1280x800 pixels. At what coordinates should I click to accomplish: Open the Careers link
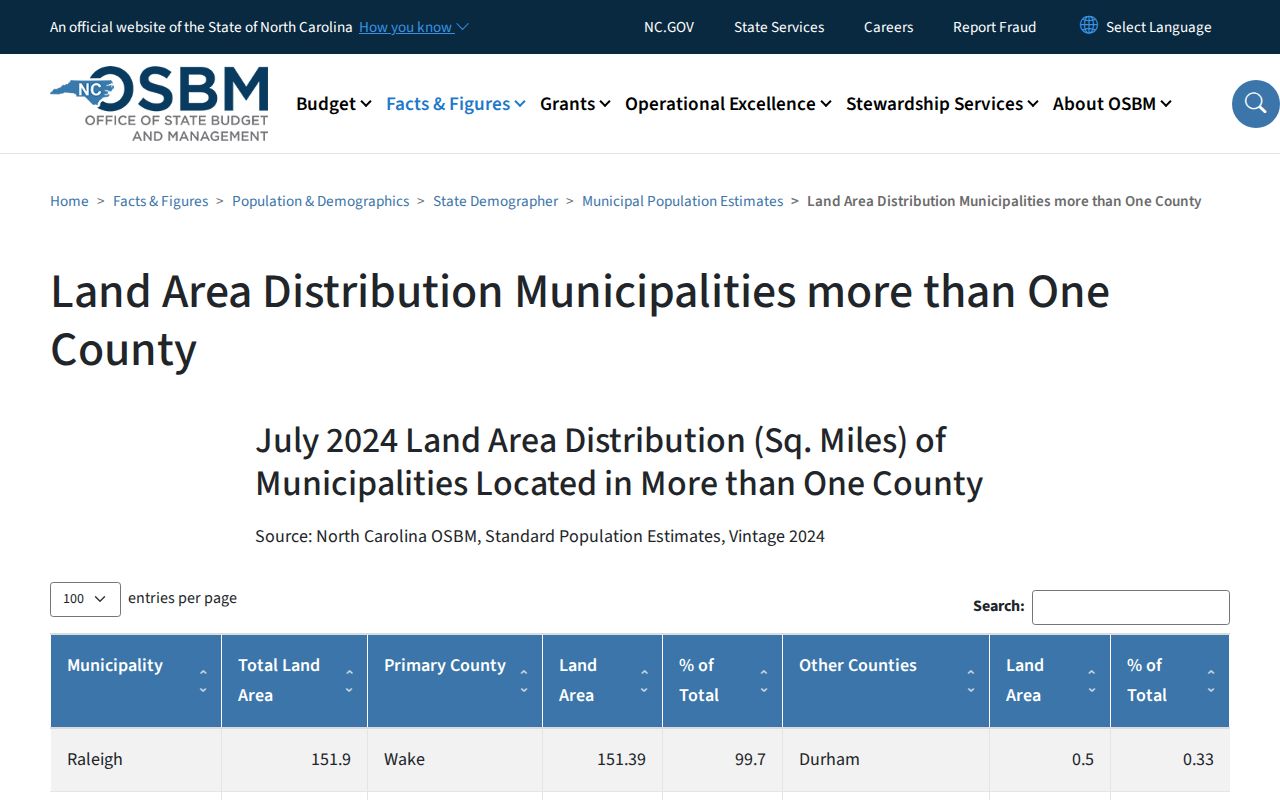[889, 27]
